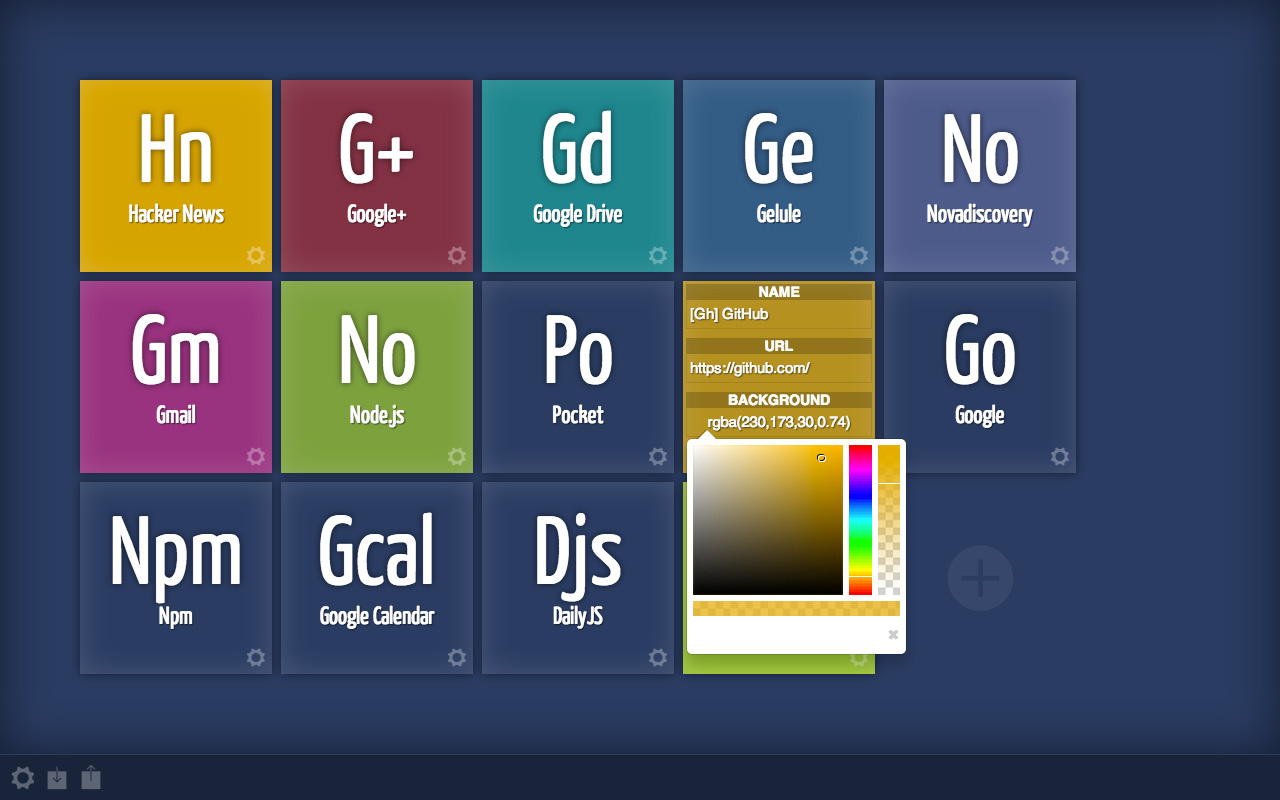Click the rgba Background value field
Viewport: 1280px width, 800px height.
778,422
